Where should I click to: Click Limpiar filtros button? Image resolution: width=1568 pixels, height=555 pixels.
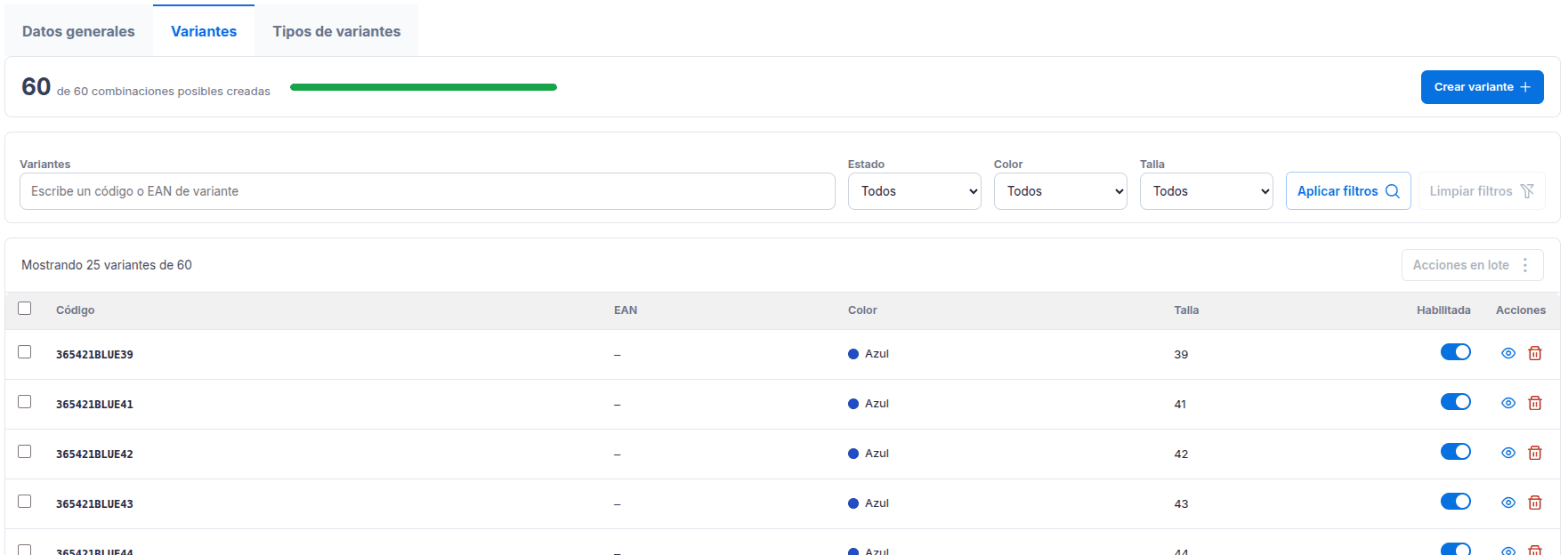[x=1482, y=191]
